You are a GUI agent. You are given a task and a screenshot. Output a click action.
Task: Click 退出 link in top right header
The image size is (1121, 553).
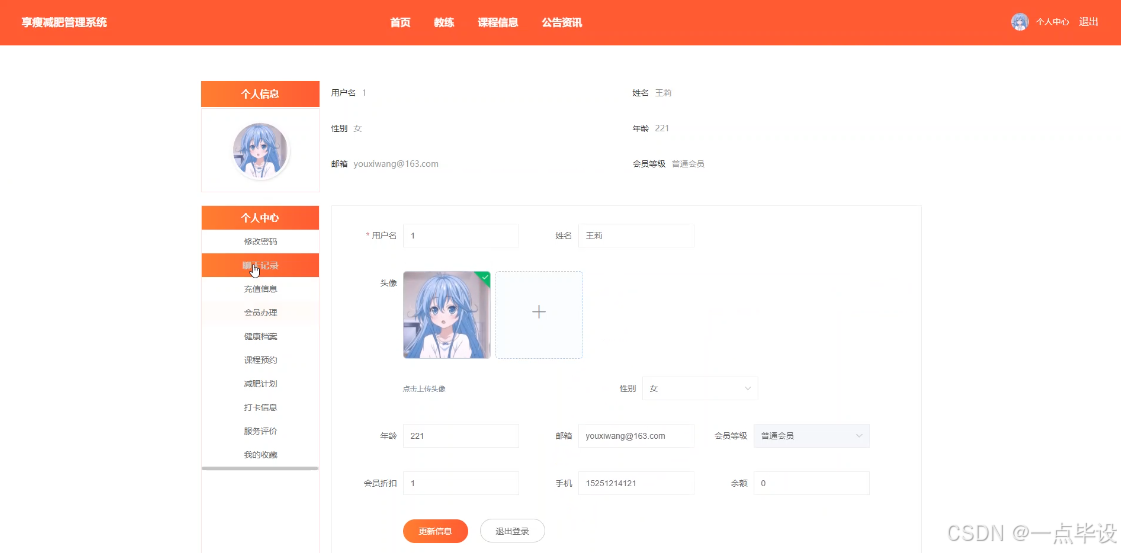click(x=1089, y=22)
